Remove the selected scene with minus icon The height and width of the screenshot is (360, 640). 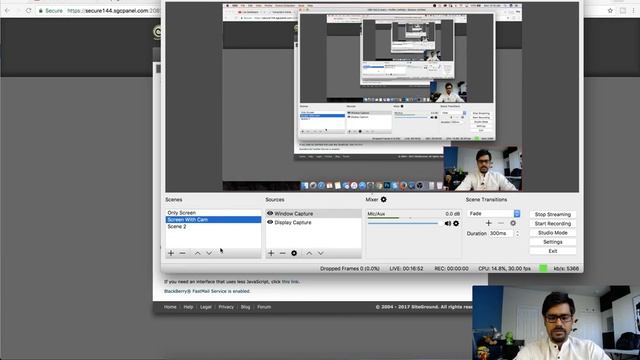pyautogui.click(x=182, y=253)
